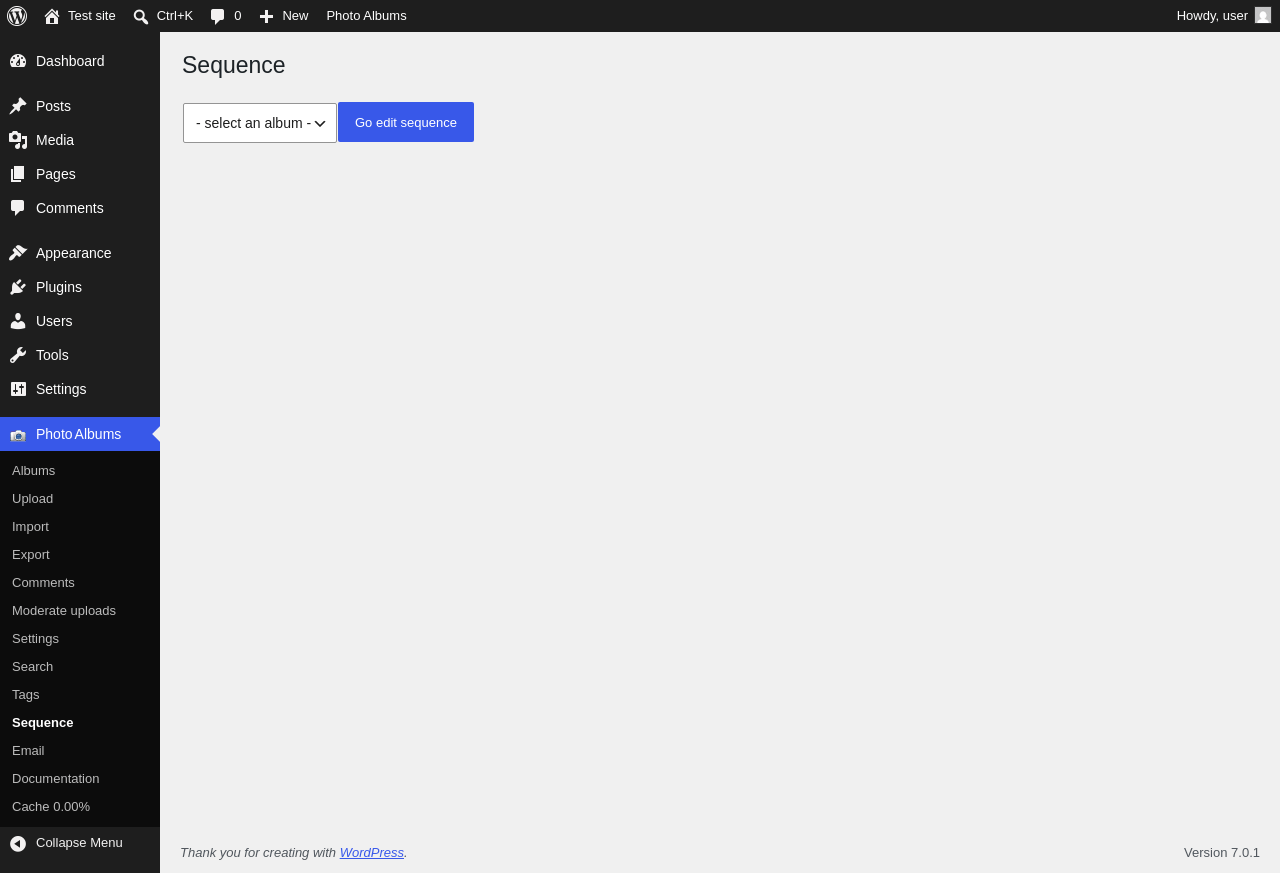Click the Photo Albums camera icon
Screen dimensions: 1280x873
[18, 435]
